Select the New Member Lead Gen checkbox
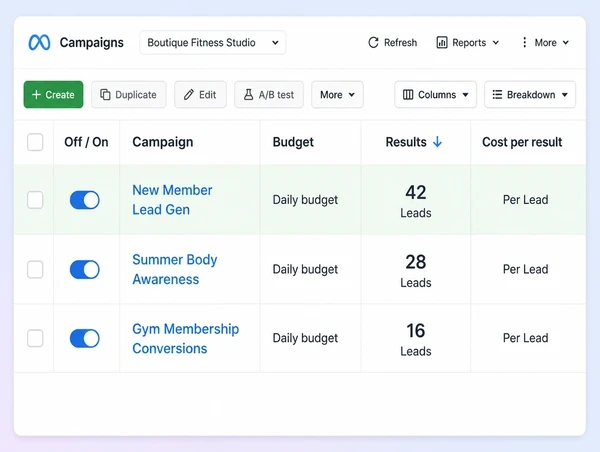600x452 pixels. click(35, 200)
